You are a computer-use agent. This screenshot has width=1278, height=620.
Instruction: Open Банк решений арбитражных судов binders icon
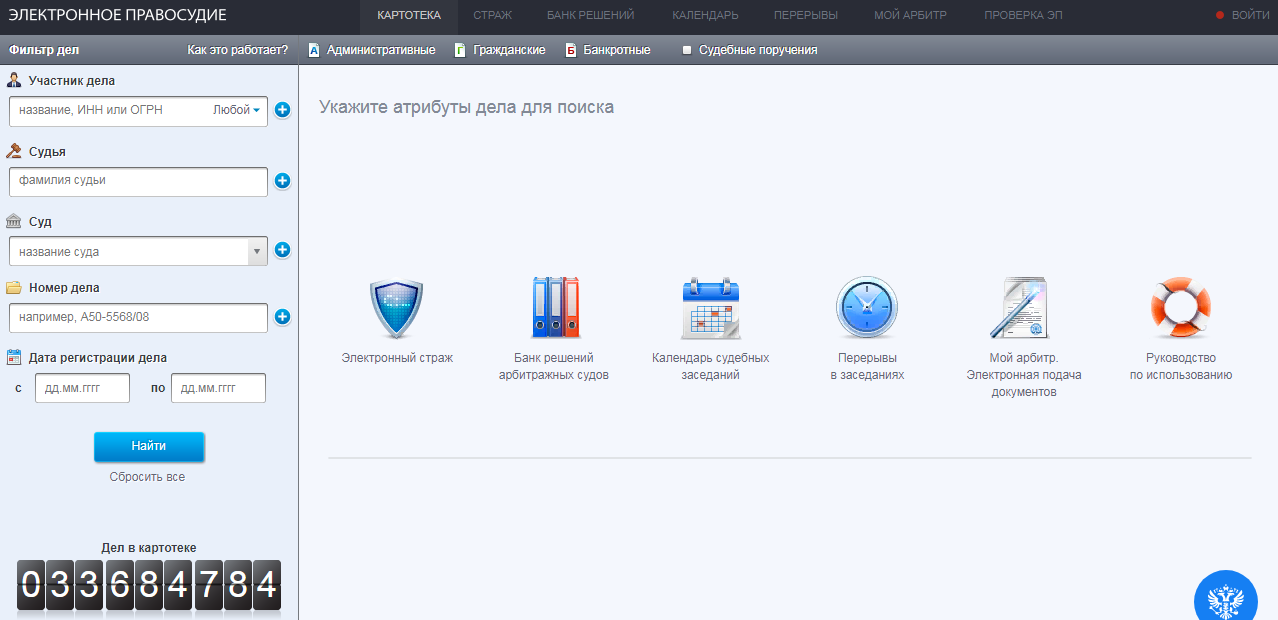tap(554, 308)
